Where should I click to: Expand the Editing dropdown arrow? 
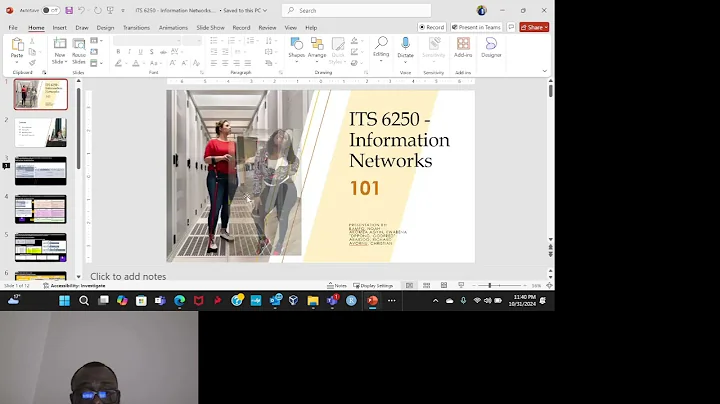[381, 61]
